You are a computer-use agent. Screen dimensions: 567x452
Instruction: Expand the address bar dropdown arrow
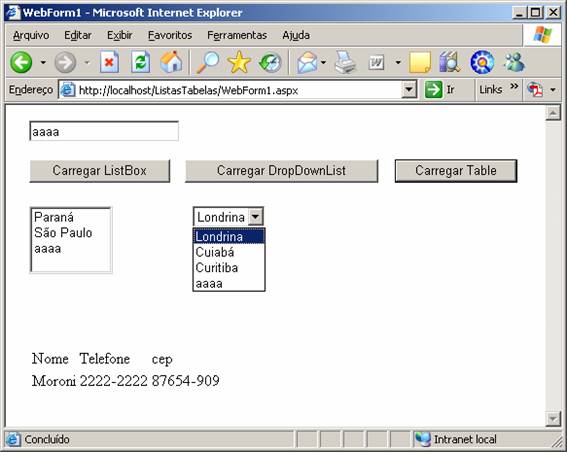[409, 89]
